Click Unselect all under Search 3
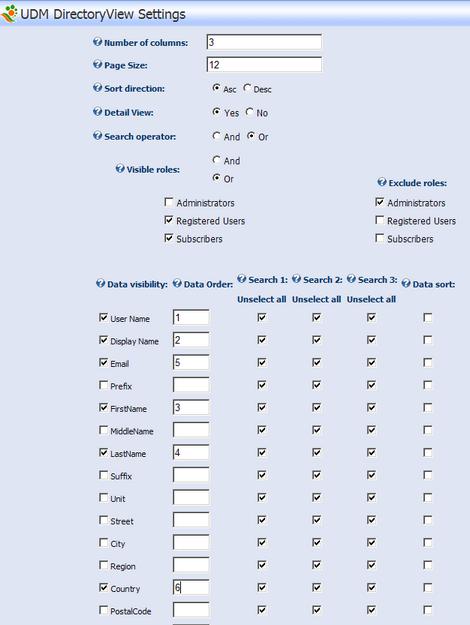 (x=371, y=299)
